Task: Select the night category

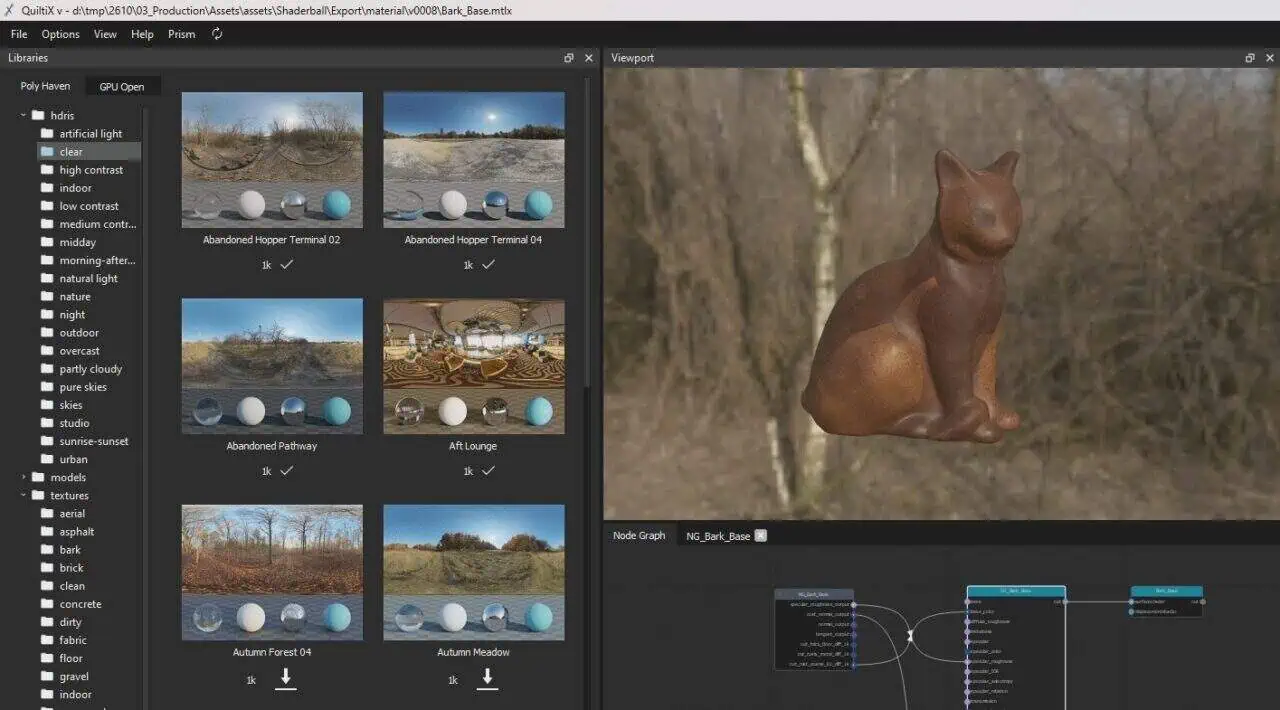Action: click(72, 315)
